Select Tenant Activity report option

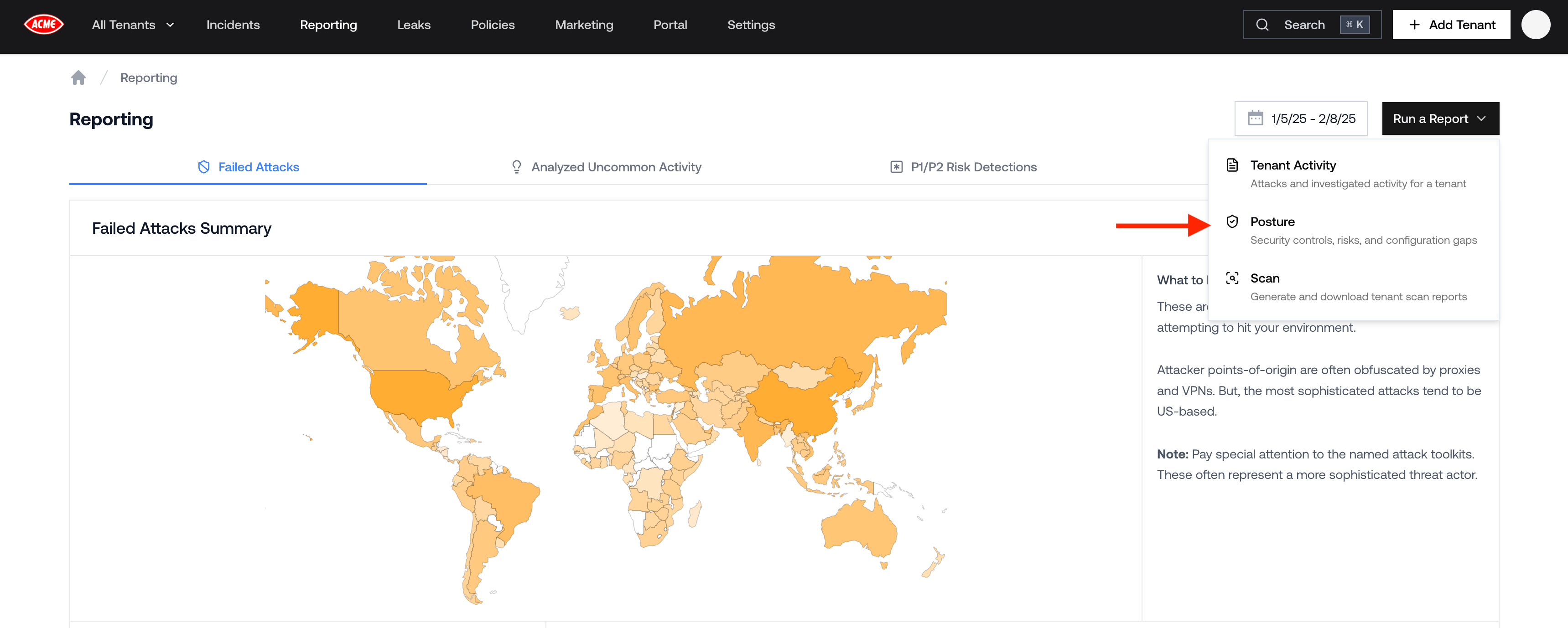tap(1353, 174)
